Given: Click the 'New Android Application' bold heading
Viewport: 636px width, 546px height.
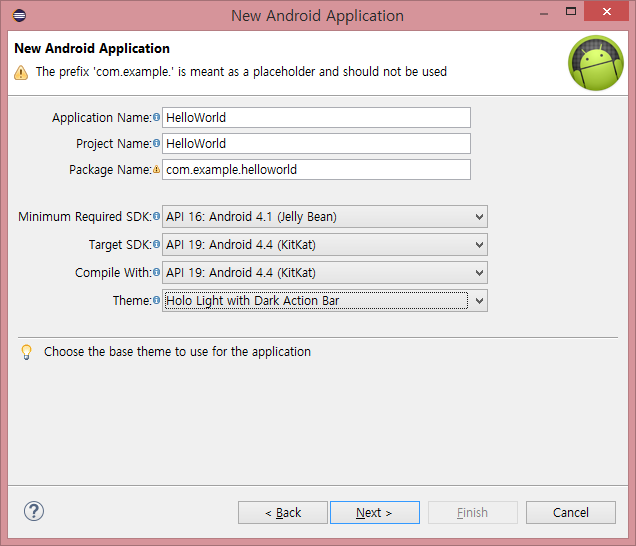Looking at the screenshot, I should pos(92,48).
